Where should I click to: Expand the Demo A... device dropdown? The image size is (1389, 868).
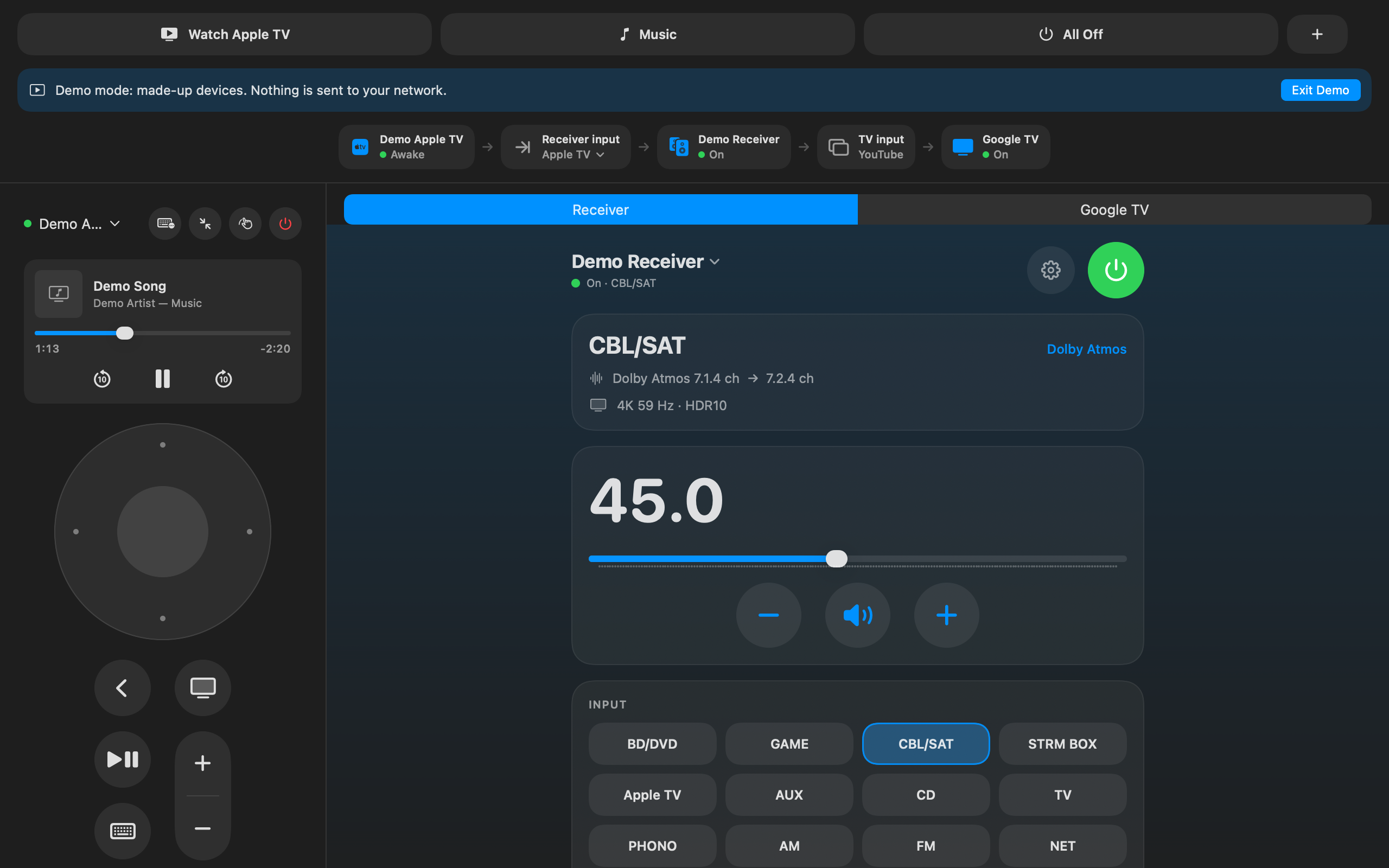click(x=72, y=224)
